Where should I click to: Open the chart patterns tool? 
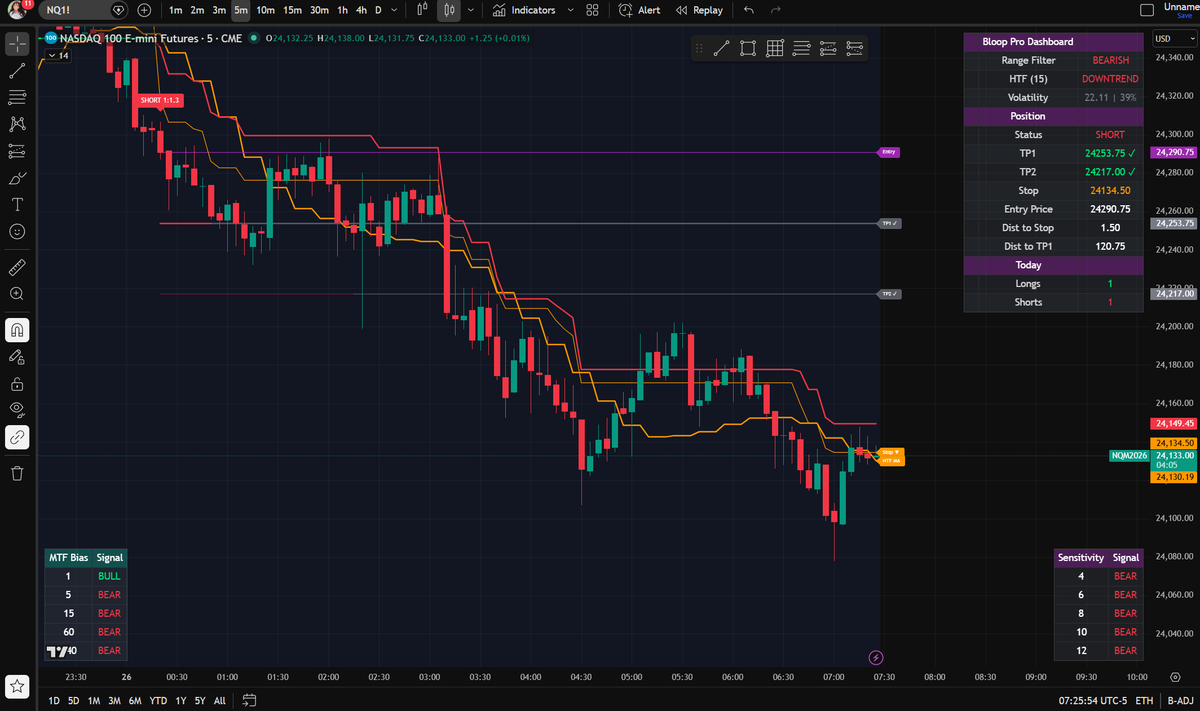[17, 124]
